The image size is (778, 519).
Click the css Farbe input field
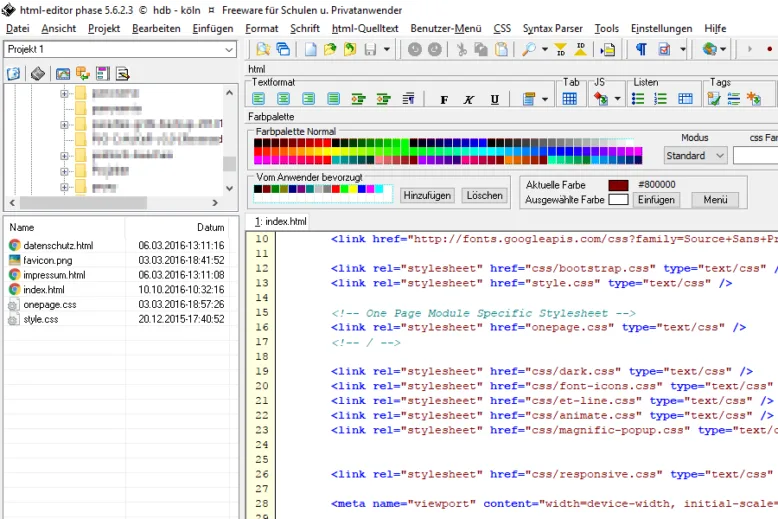tap(755, 156)
